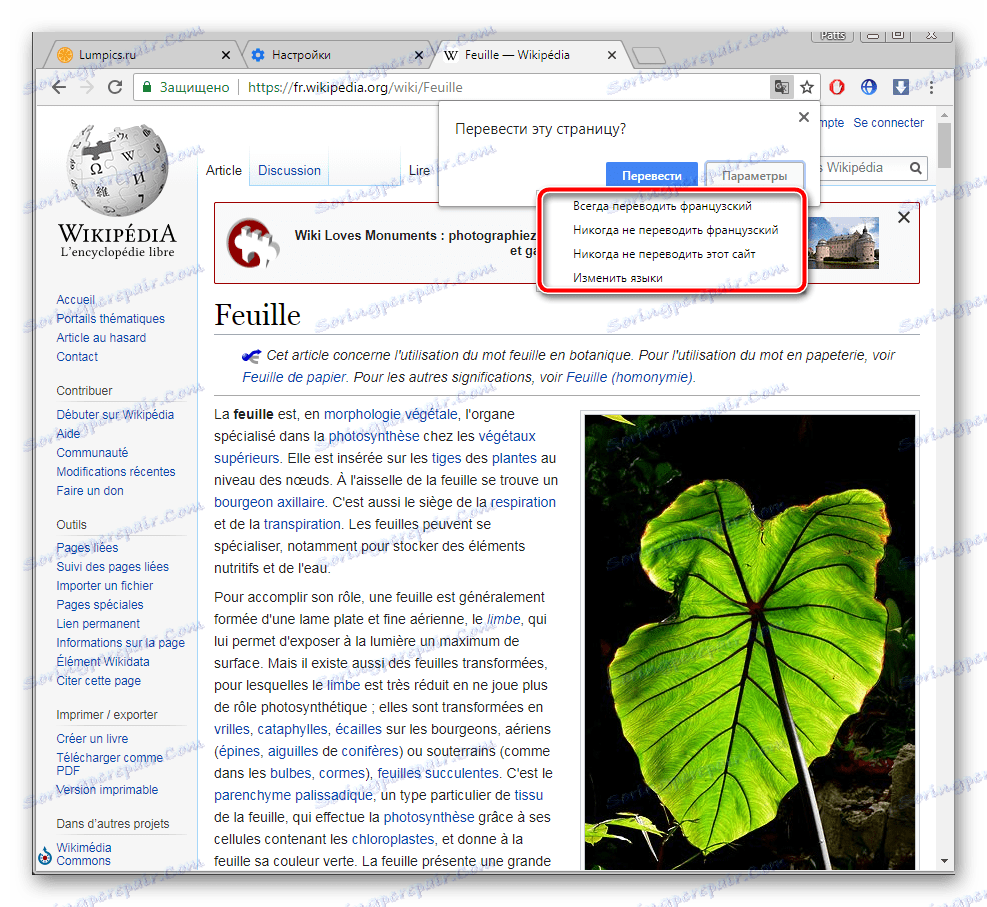Image resolution: width=987 pixels, height=907 pixels.
Task: Close the Lumpics.ru tab
Action: [x=226, y=55]
